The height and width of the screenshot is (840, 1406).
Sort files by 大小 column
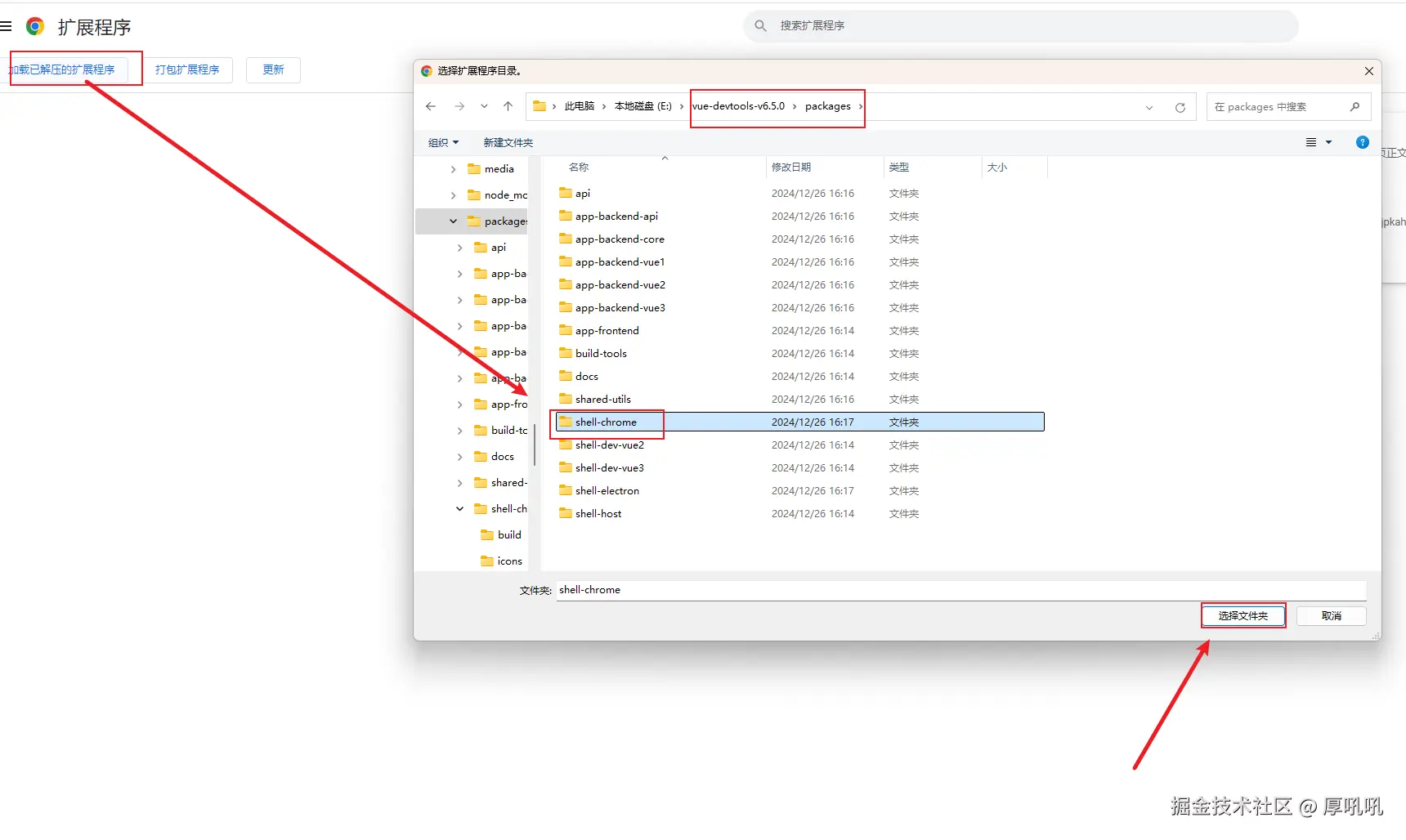point(997,167)
